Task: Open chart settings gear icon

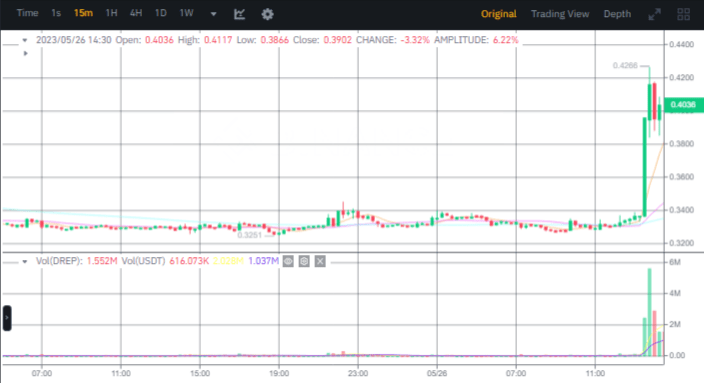Action: pyautogui.click(x=268, y=14)
